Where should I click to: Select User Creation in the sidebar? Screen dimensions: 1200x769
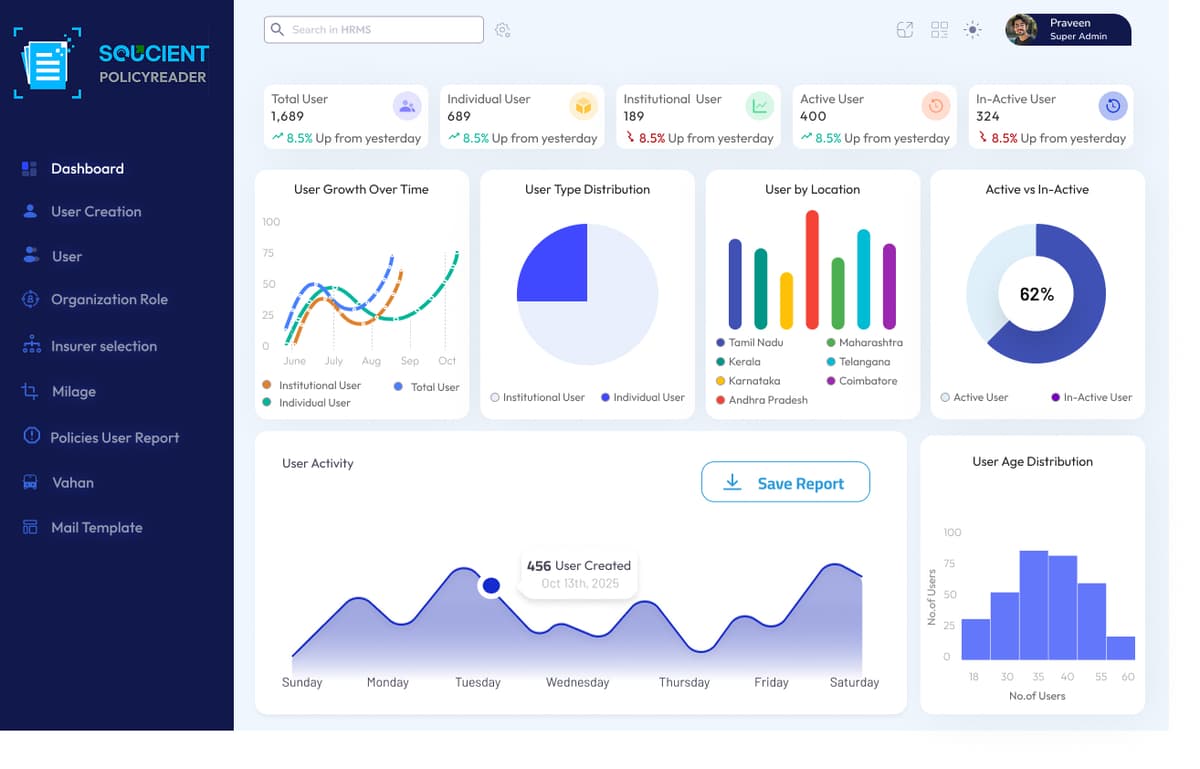pyautogui.click(x=98, y=211)
